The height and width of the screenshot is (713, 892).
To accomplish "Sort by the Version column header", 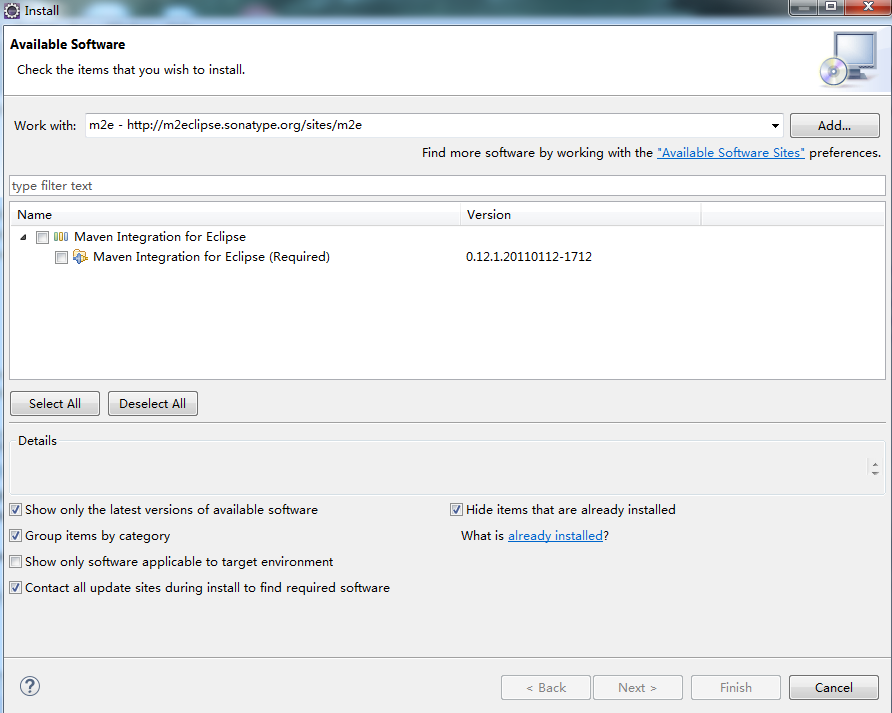I will click(x=580, y=215).
